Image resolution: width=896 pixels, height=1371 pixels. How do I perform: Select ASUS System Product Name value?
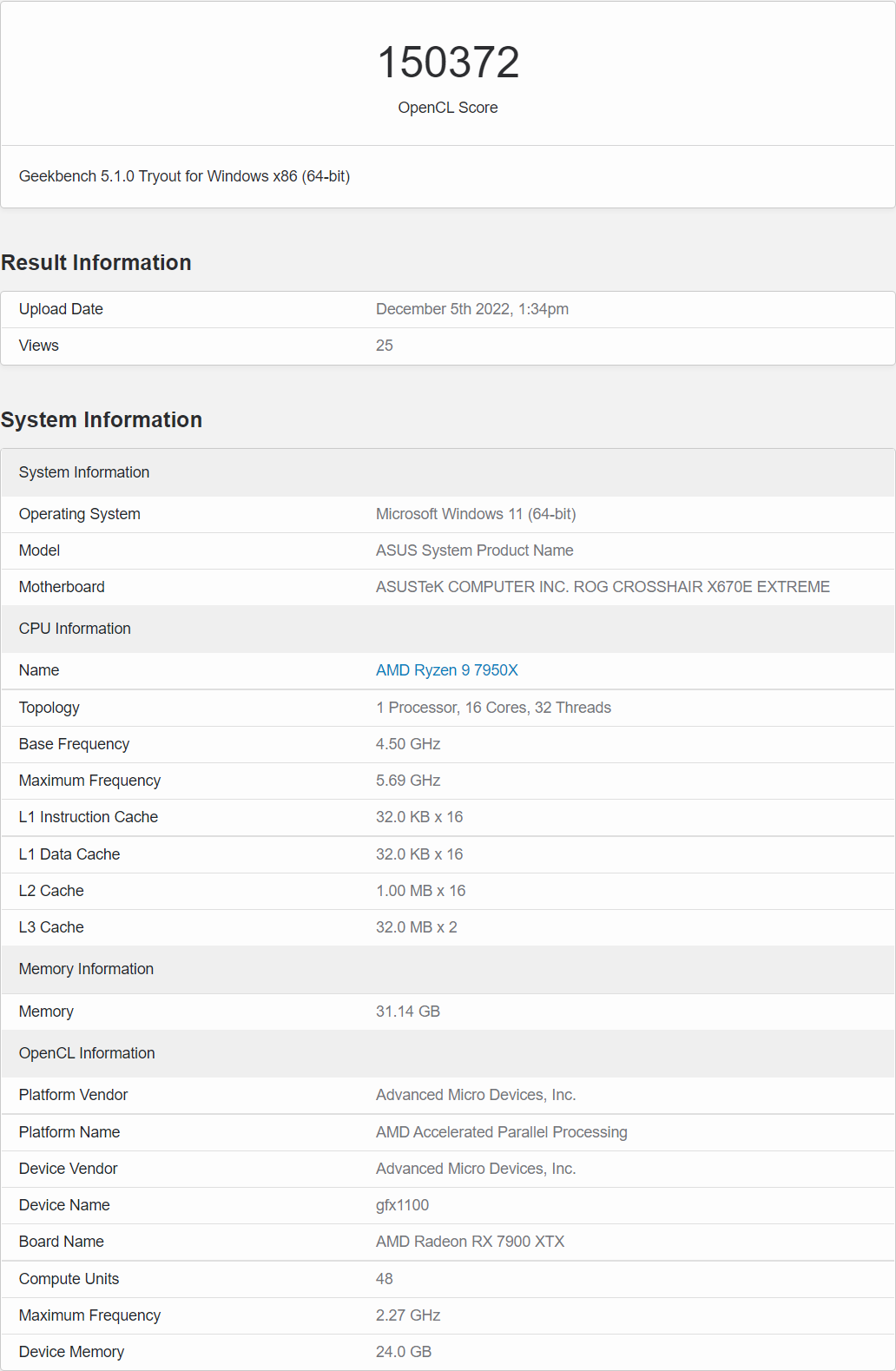point(475,550)
